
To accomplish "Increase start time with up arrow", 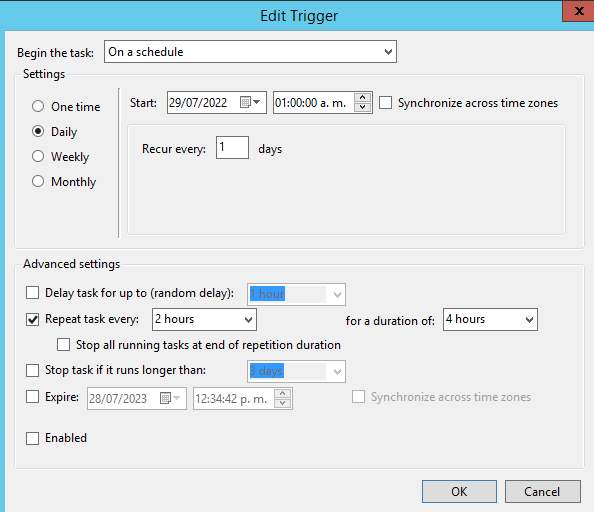I will tap(363, 98).
